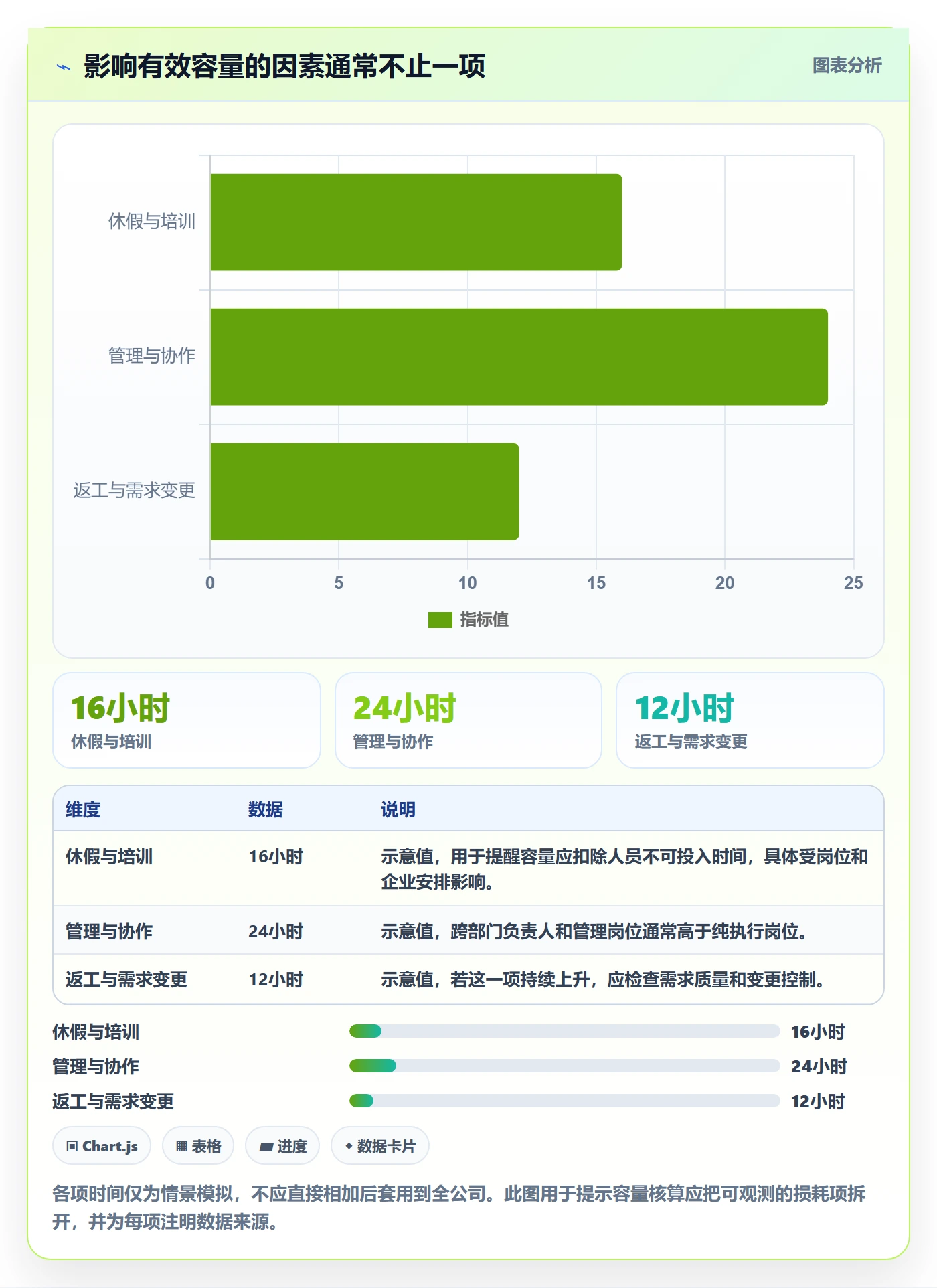Click the title 影响有效容量的因素通常不止一项

pos(284,66)
